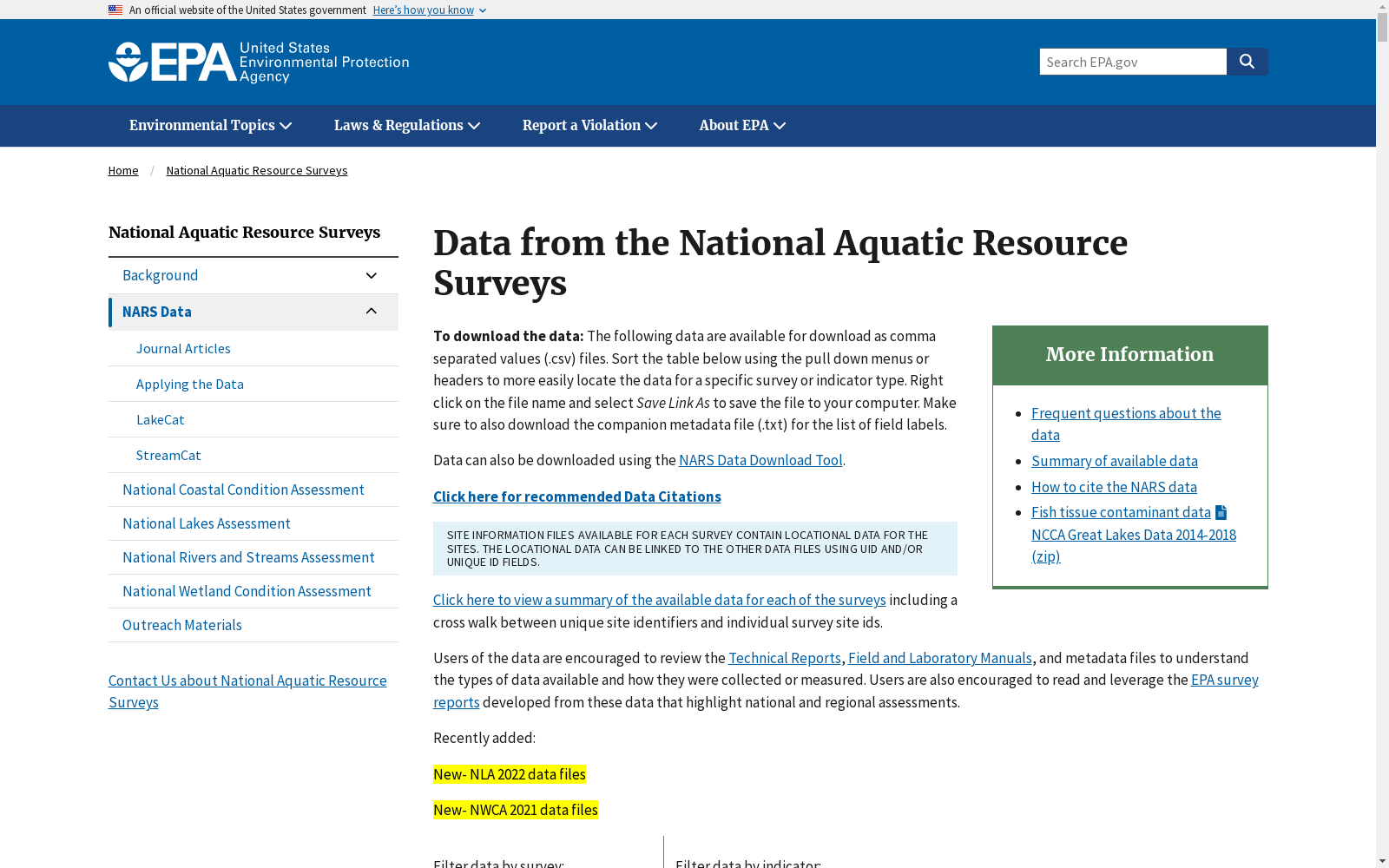Screen dimensions: 1389x868
Task: Open summary of available data for surveys link
Action: pos(660,601)
